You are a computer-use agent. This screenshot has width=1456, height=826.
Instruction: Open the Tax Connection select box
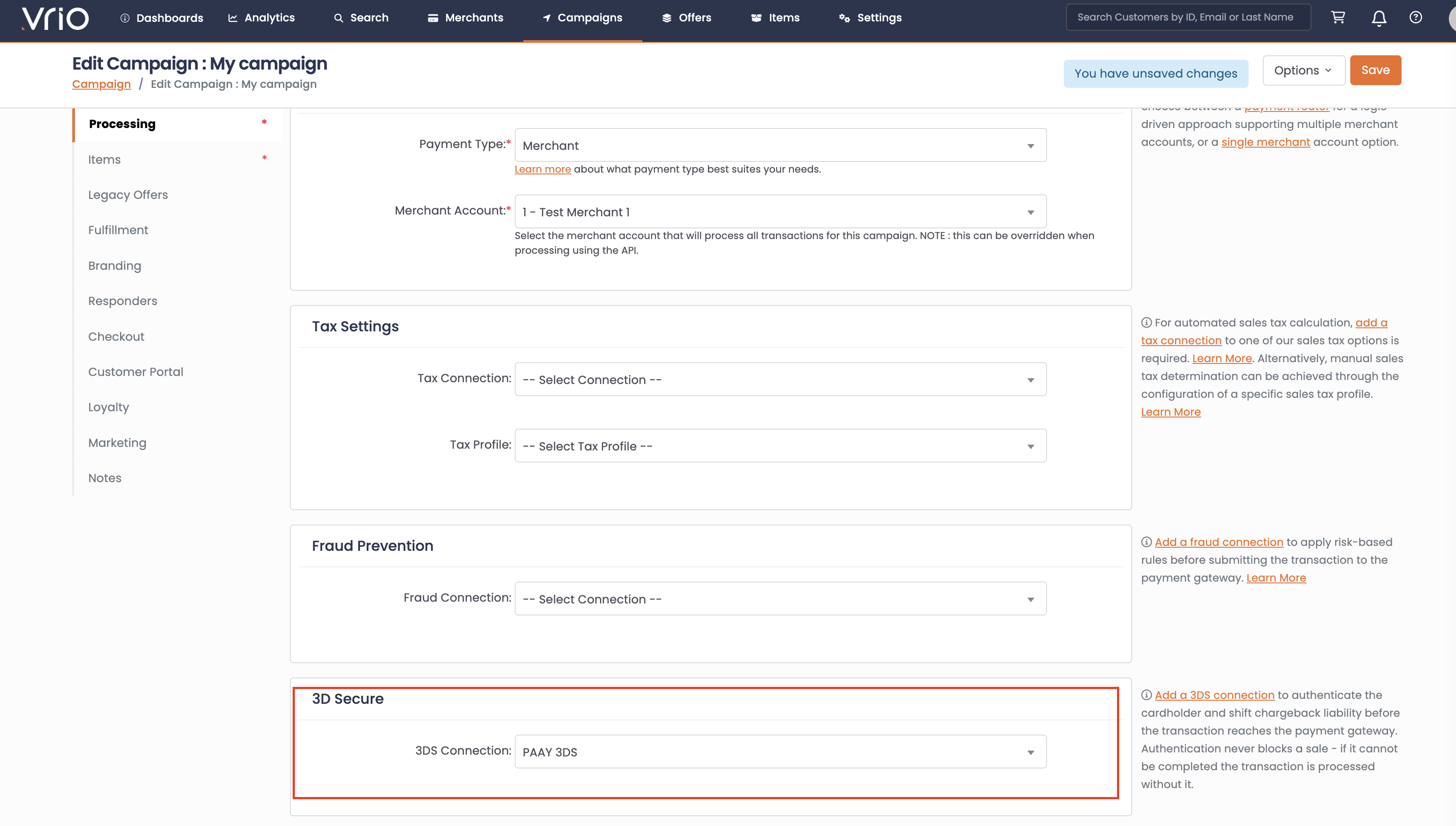pyautogui.click(x=780, y=380)
